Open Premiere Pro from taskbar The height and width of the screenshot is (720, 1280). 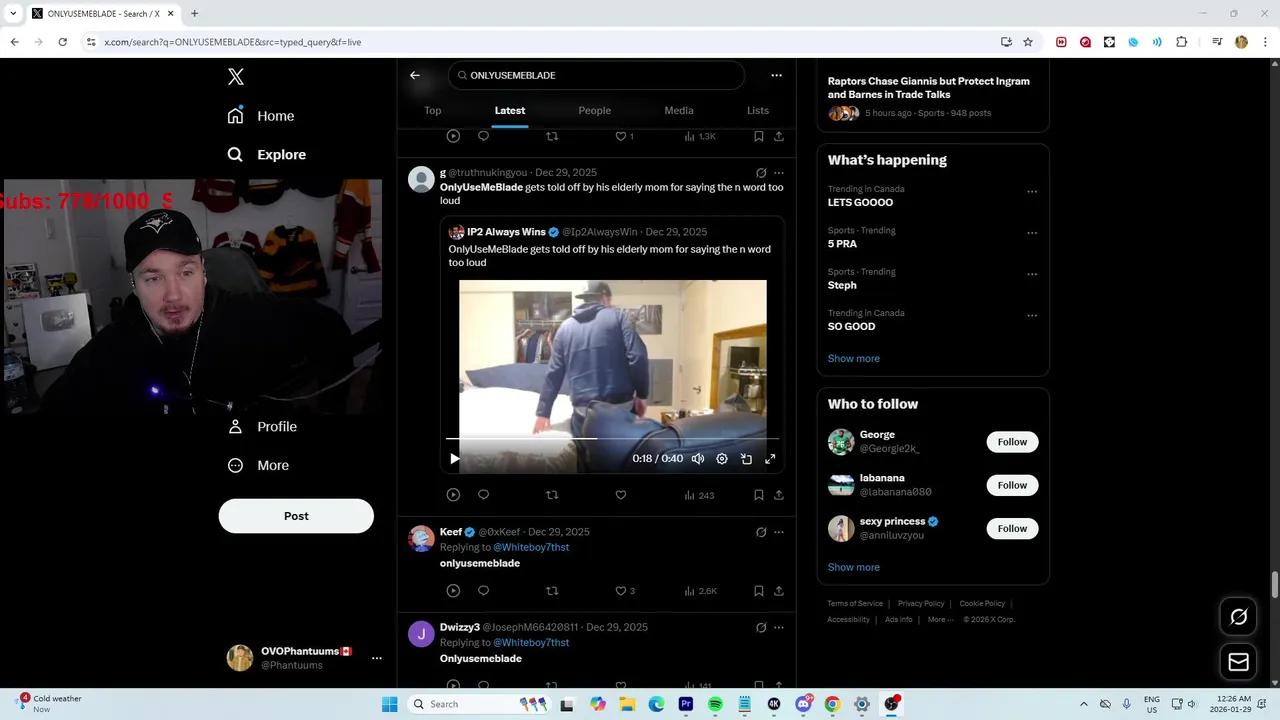click(686, 704)
